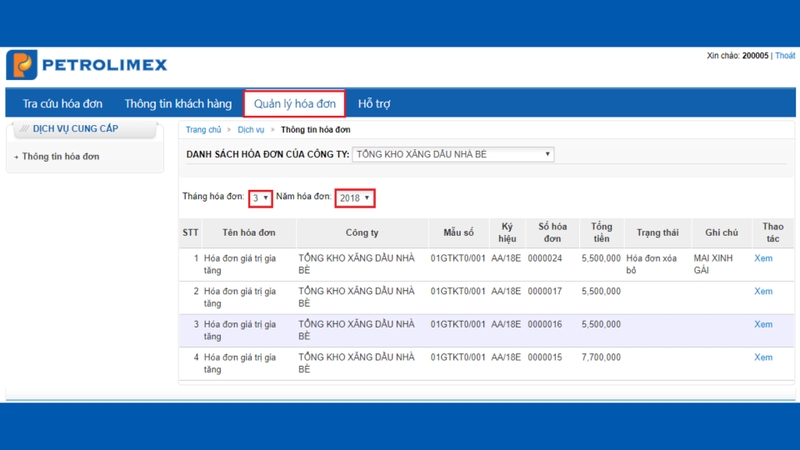The width and height of the screenshot is (800, 450).
Task: Open the Thông tin khách hàng tab
Action: [x=178, y=104]
